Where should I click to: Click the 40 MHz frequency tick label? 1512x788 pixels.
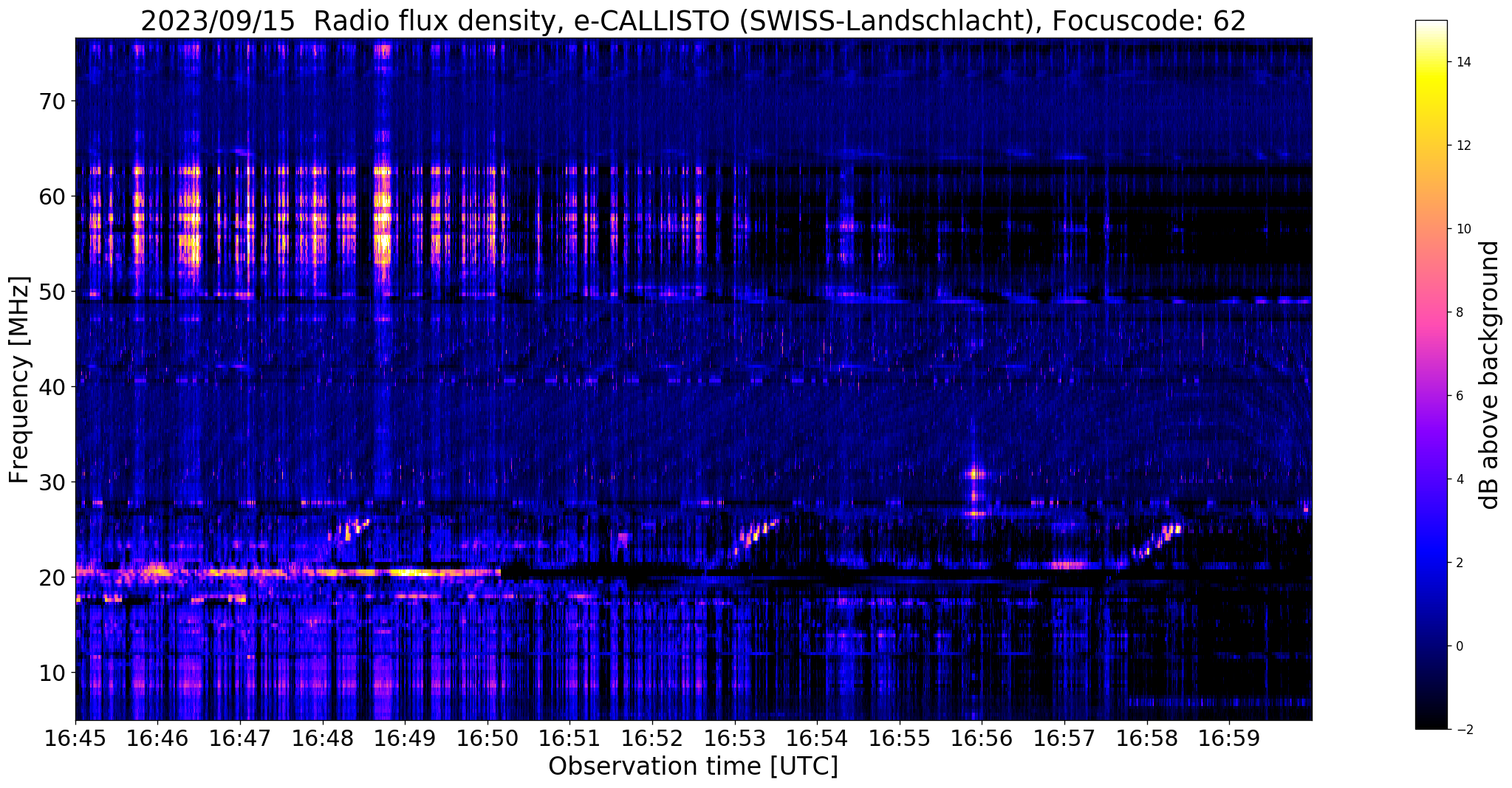coord(52,387)
